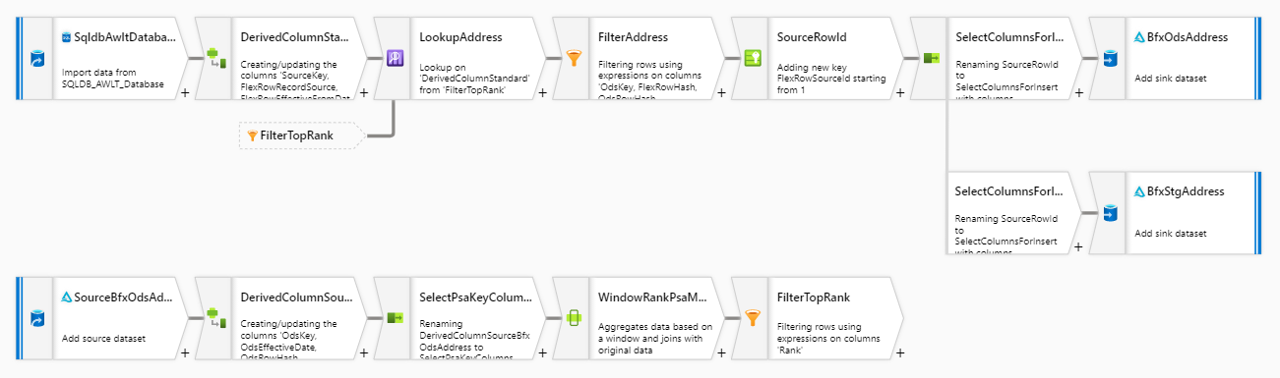
Task: Add transformation after DerivedColumnStandard with plus
Action: click(363, 93)
